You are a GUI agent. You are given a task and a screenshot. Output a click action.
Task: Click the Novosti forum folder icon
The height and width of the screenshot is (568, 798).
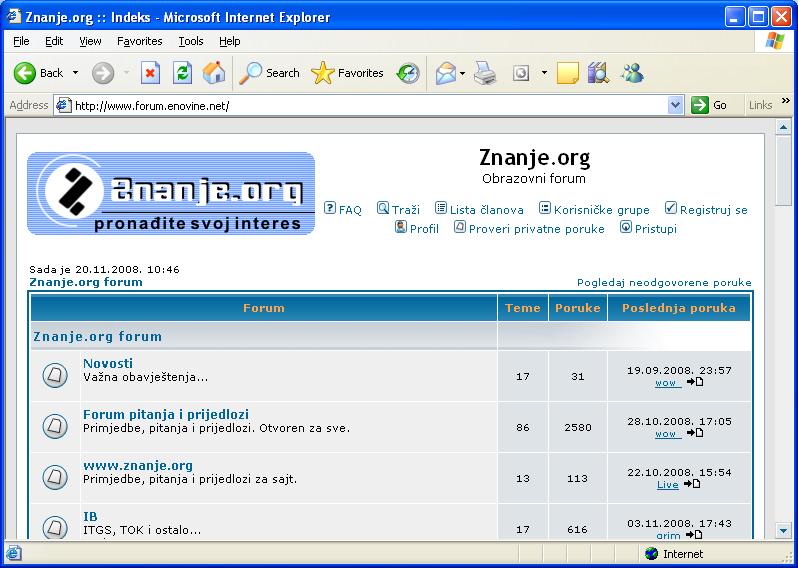click(x=55, y=376)
